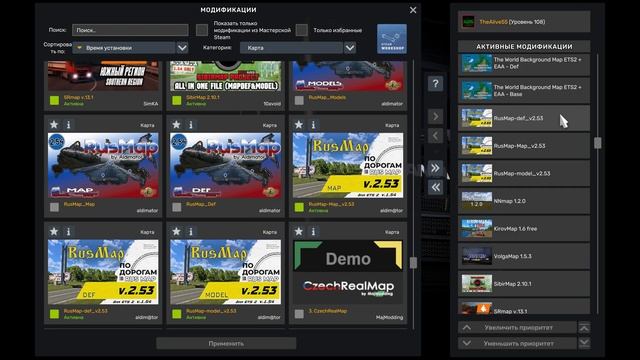Check the 'Только избранные' box
The image size is (640, 360).
tap(302, 30)
